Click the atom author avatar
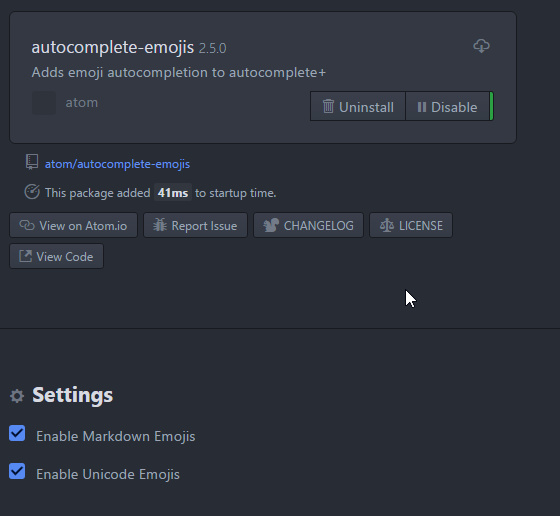560x516 pixels. point(44,103)
